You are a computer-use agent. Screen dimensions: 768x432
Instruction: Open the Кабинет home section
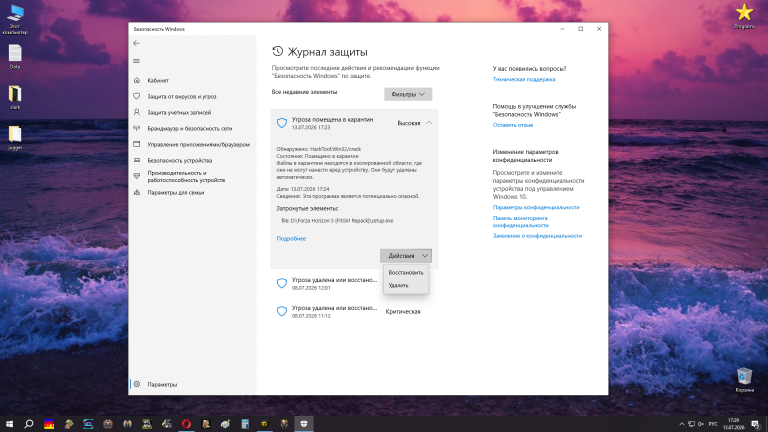coord(158,80)
